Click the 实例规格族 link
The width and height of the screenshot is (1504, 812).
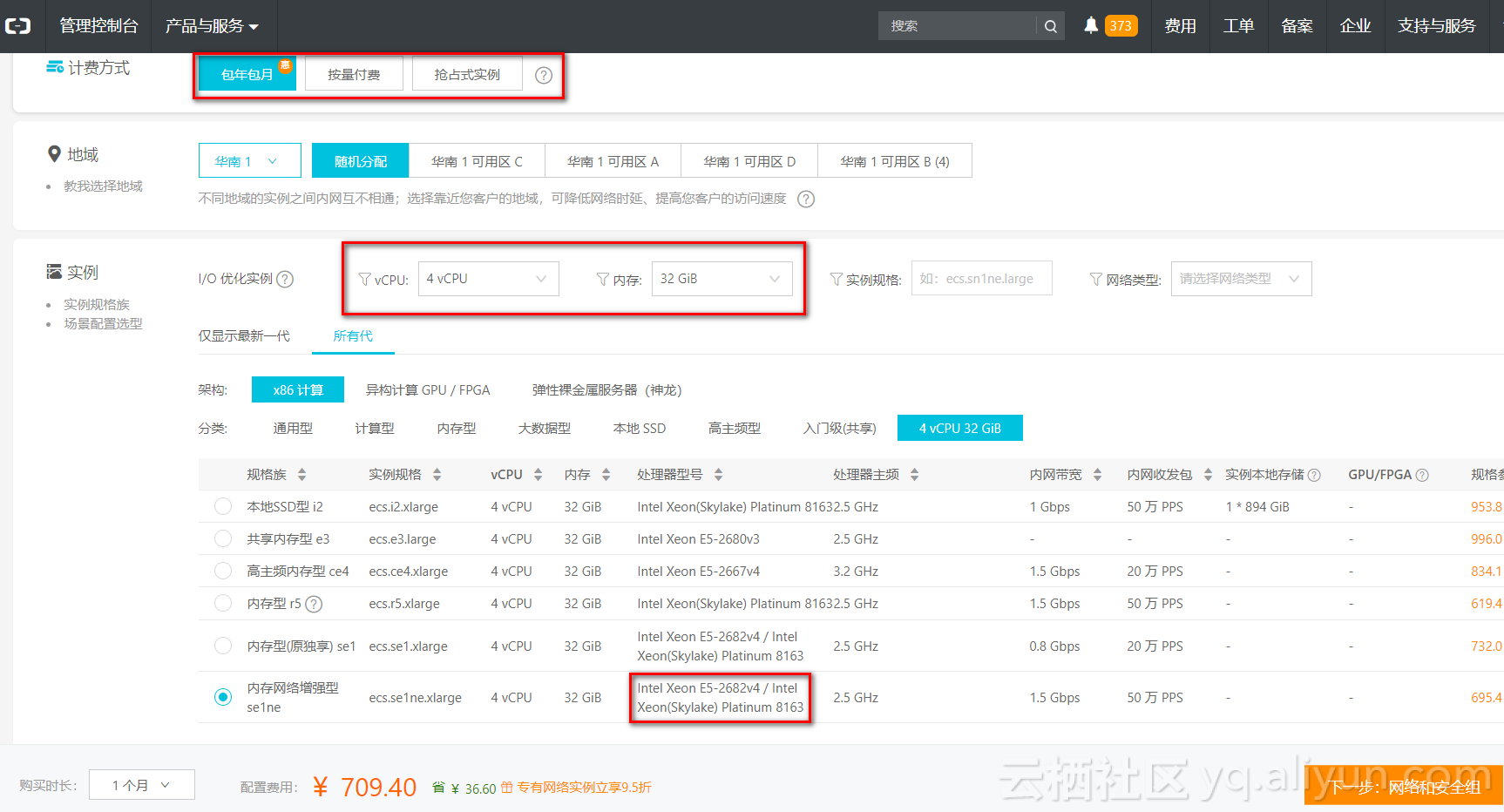(x=97, y=304)
